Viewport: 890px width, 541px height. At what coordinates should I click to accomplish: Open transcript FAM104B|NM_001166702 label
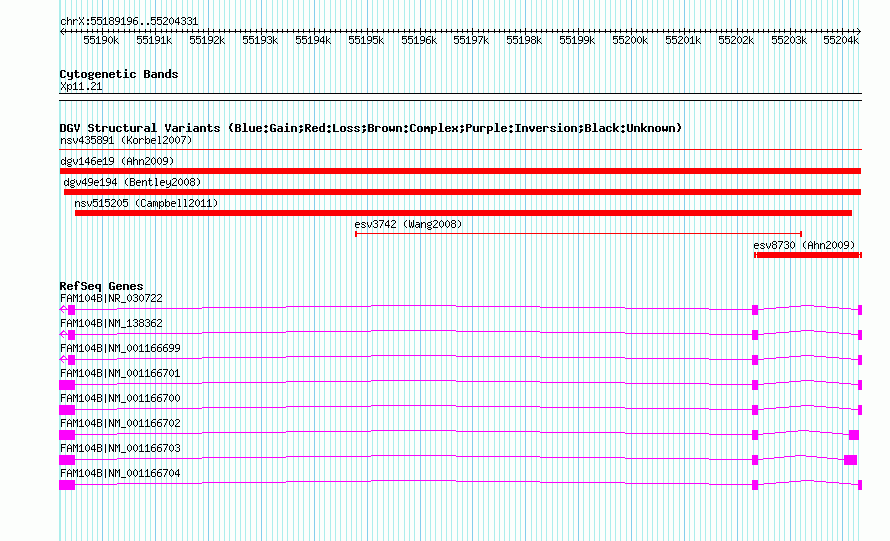pos(120,423)
